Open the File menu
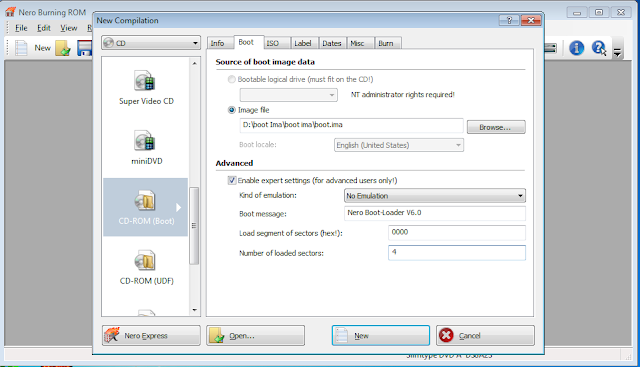The image size is (640, 367). point(21,28)
